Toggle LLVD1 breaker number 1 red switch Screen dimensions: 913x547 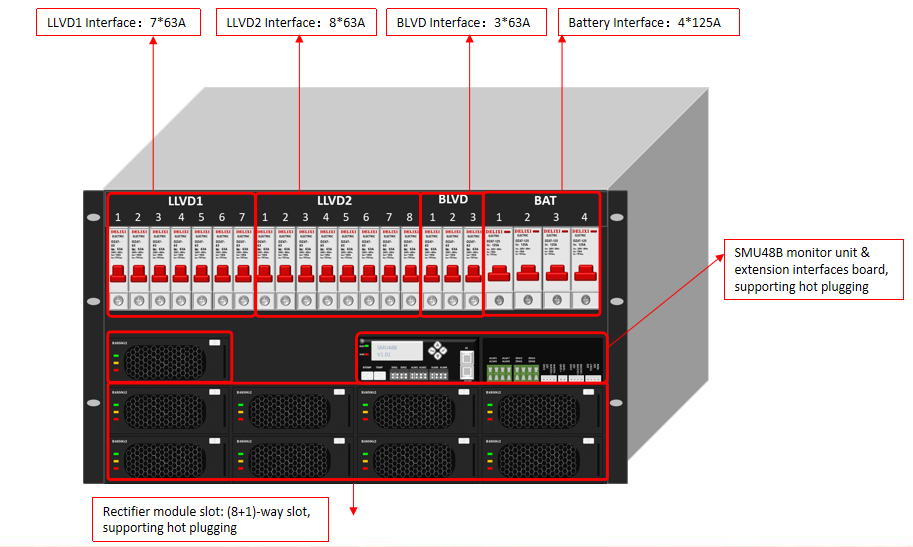(117, 272)
